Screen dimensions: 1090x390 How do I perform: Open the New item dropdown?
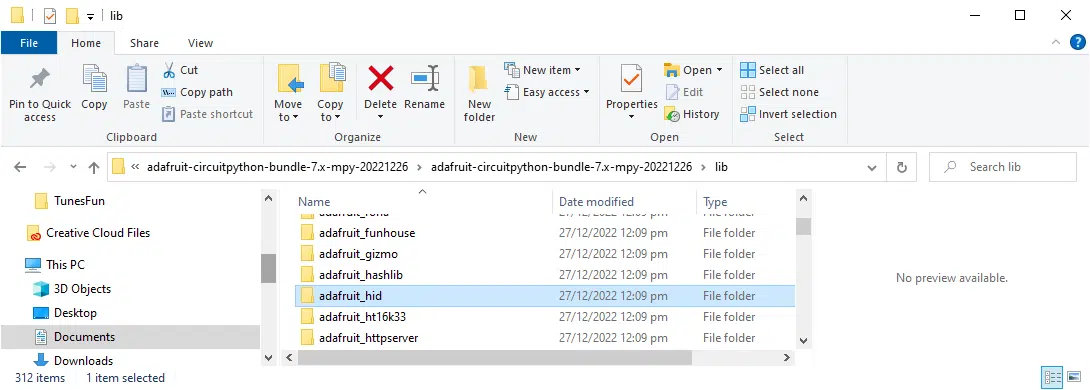pos(542,70)
